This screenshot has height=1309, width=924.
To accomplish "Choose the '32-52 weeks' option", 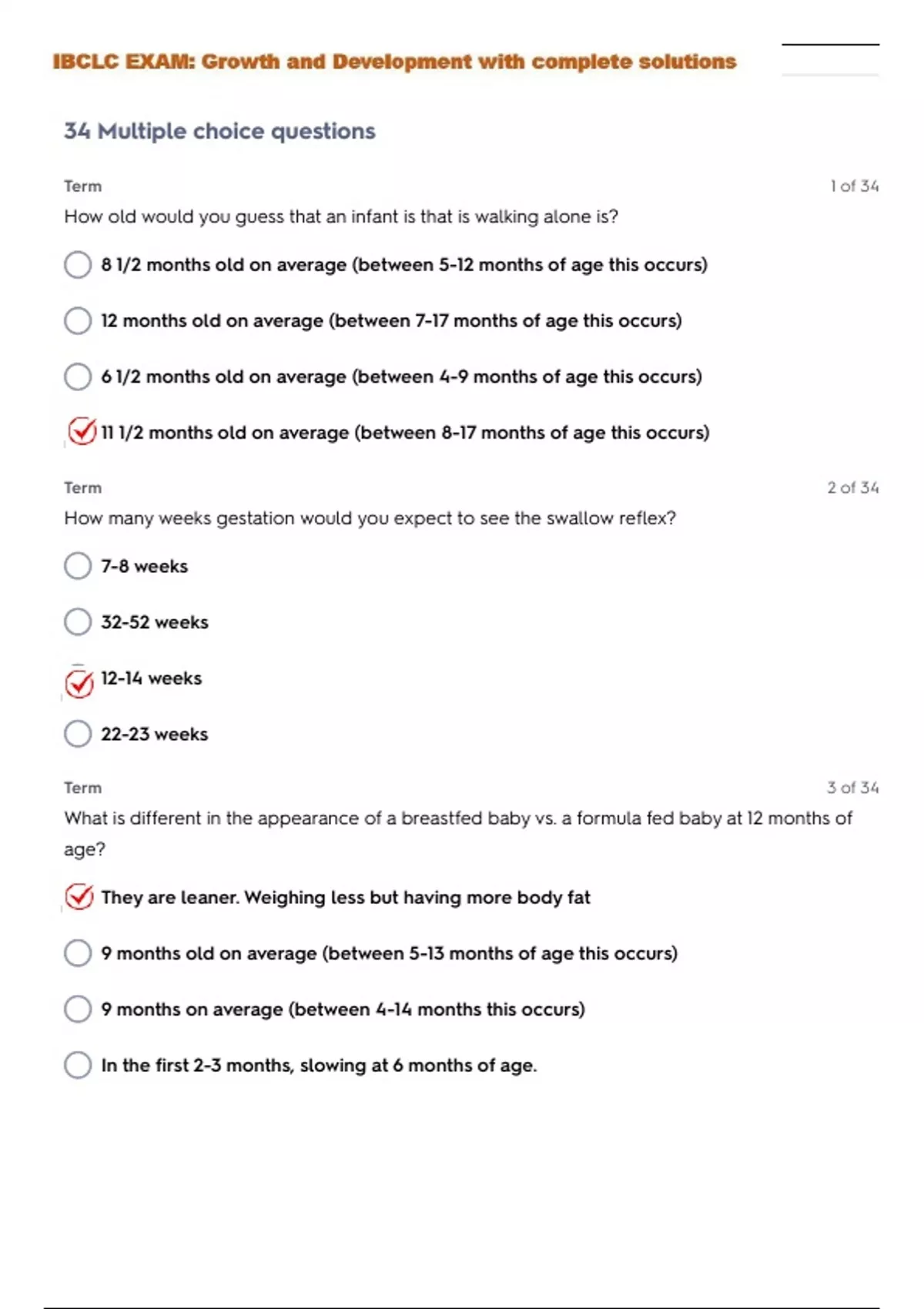I will point(78,622).
